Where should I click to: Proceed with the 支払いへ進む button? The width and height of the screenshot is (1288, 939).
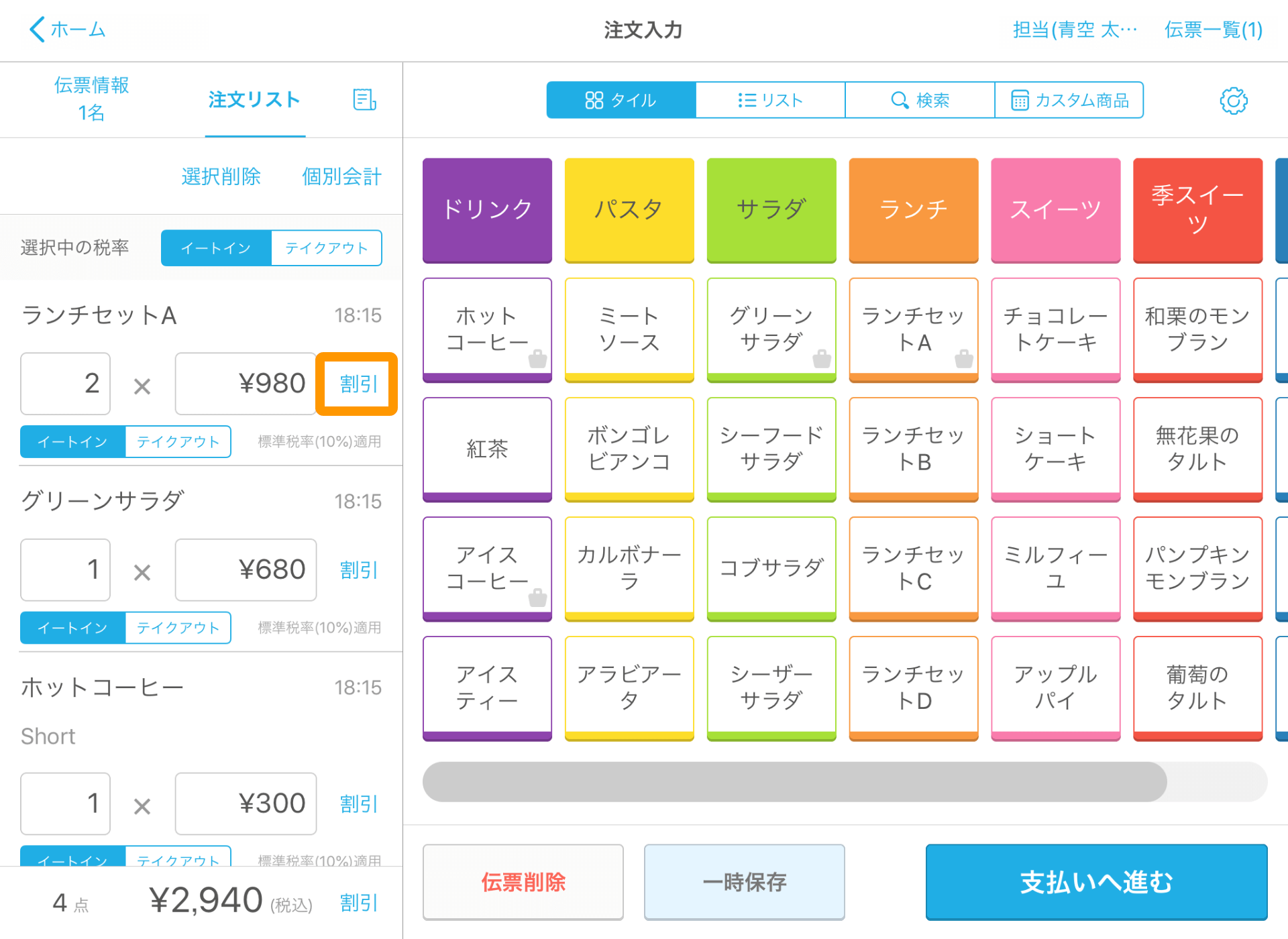[1096, 882]
